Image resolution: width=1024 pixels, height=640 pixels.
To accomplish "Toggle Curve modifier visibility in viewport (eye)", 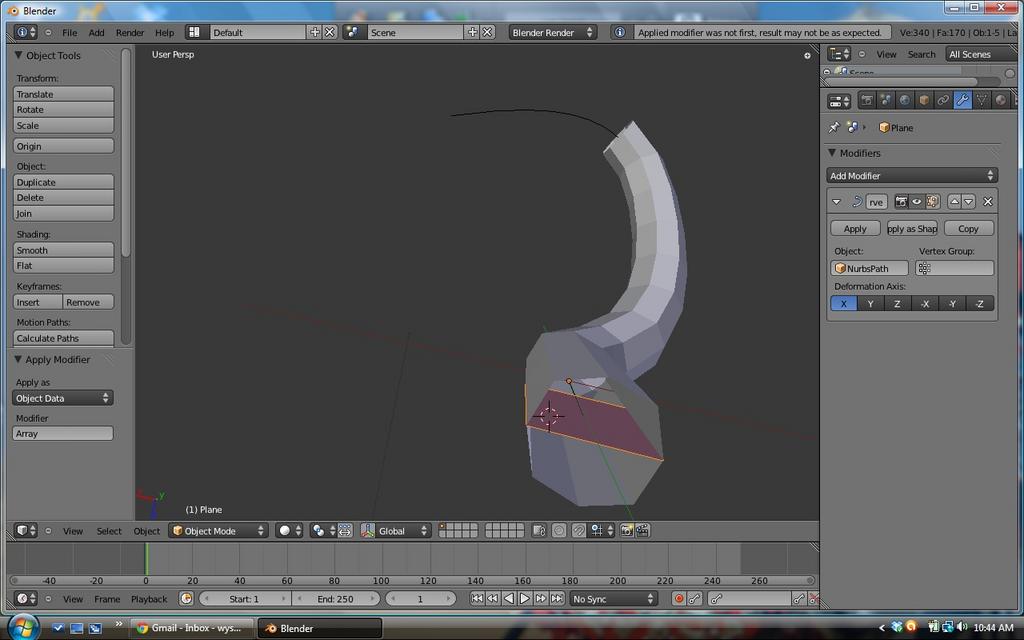I will coord(917,202).
